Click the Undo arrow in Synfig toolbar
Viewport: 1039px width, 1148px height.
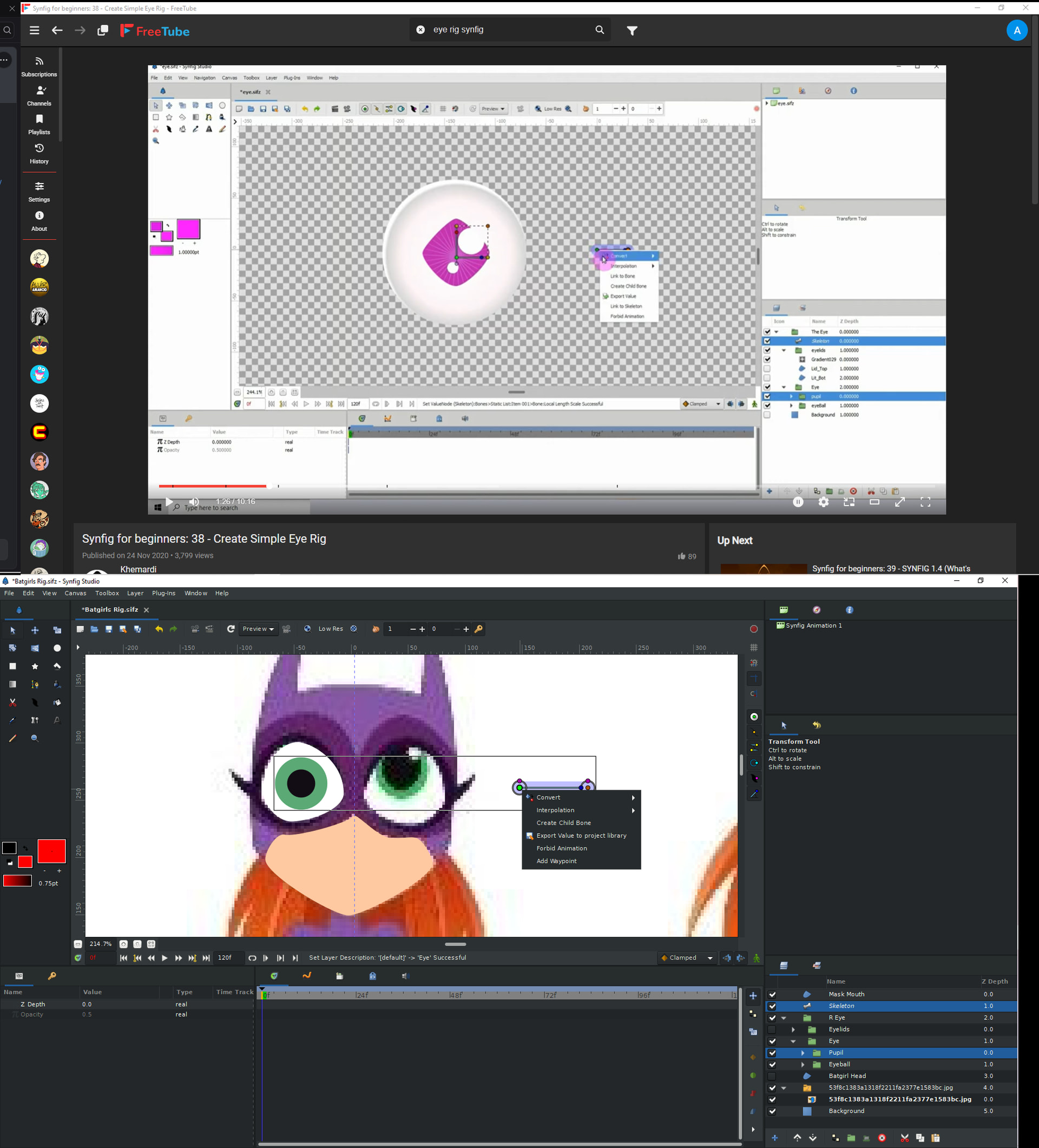(x=159, y=629)
